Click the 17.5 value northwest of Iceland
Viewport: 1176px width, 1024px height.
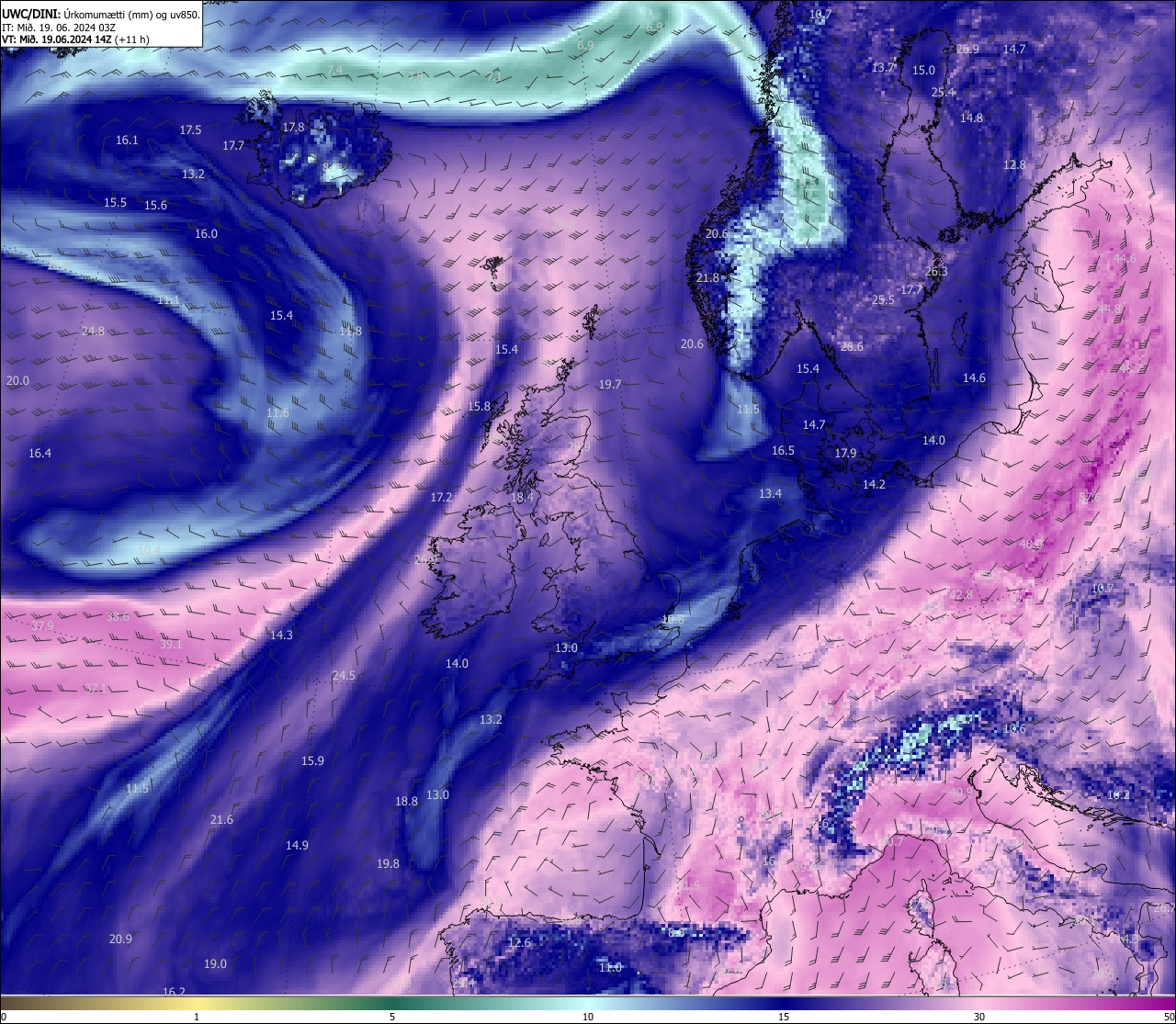pyautogui.click(x=190, y=130)
